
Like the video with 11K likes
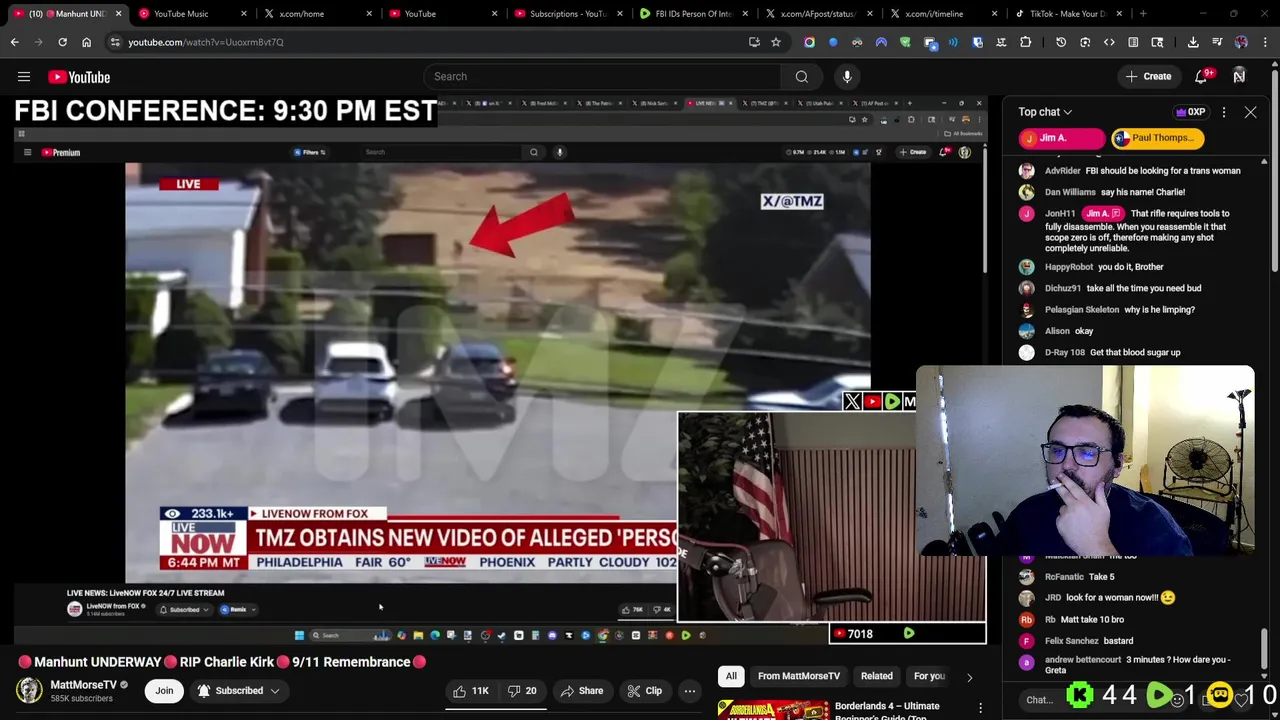pos(471,690)
